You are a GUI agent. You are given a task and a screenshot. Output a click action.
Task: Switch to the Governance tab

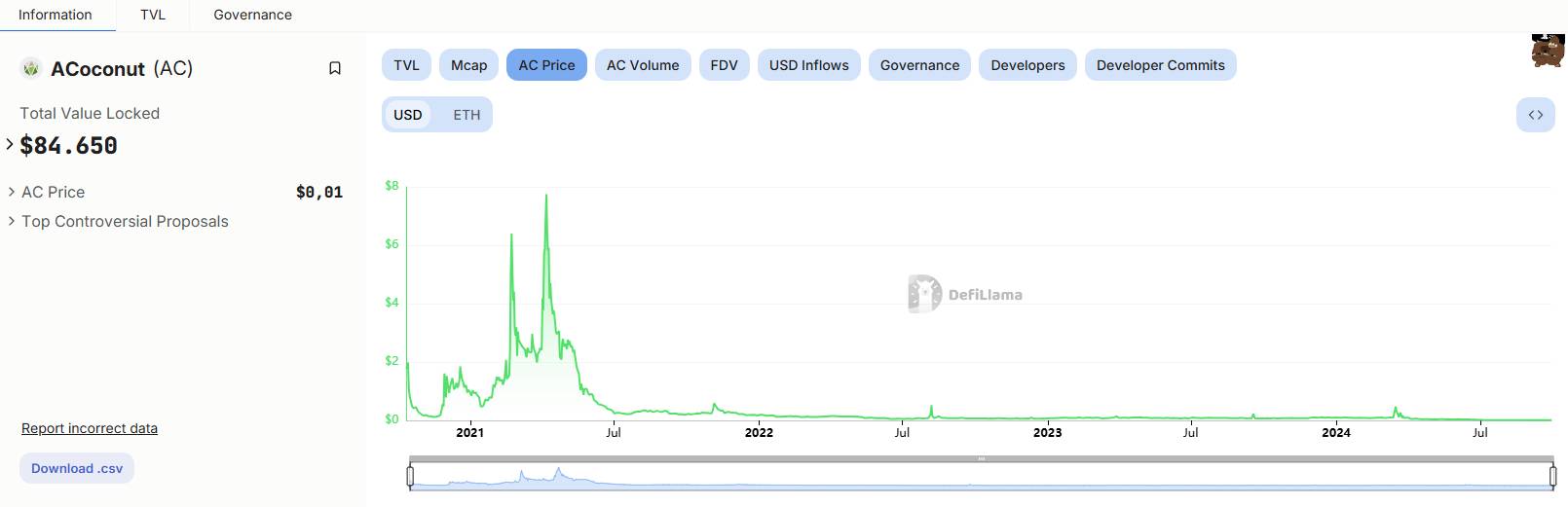252,15
